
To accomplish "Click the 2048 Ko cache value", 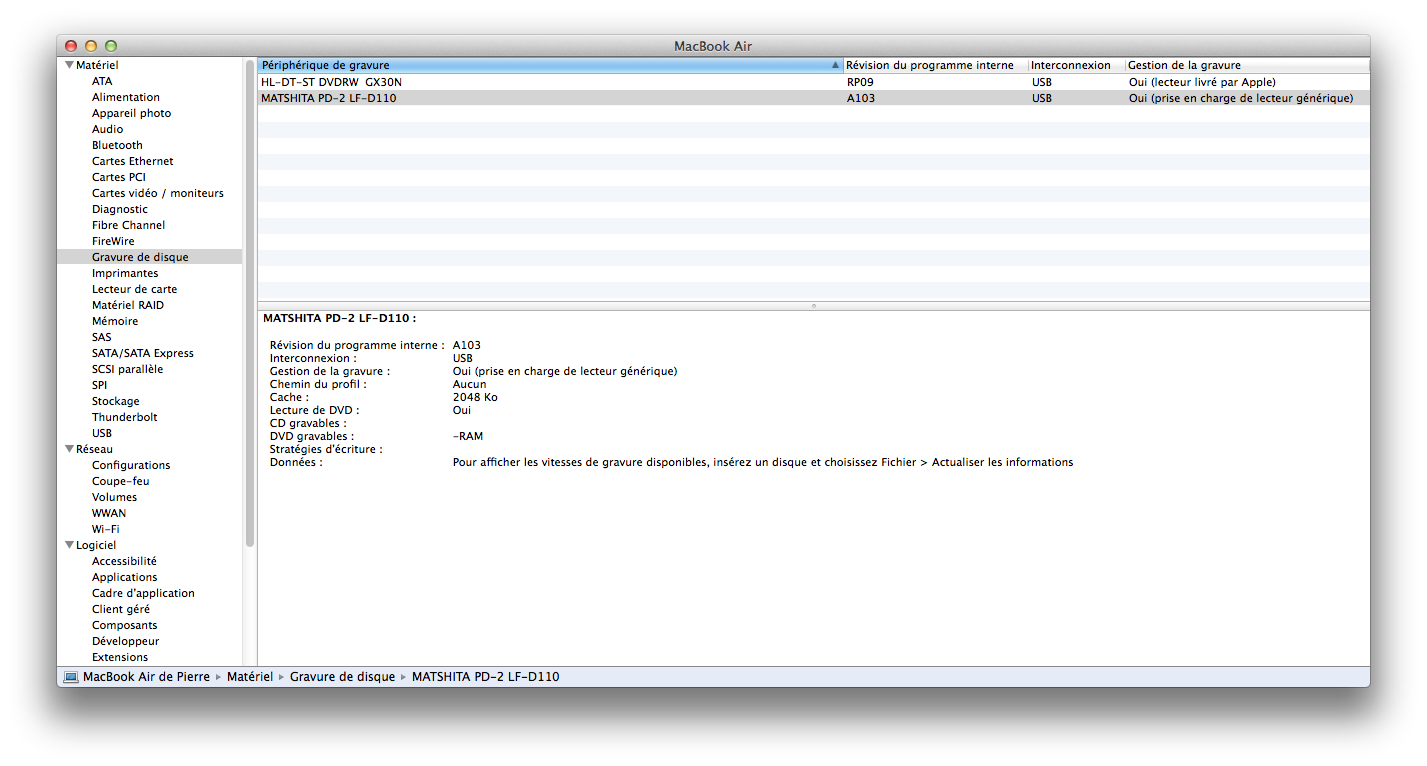I will [x=475, y=397].
